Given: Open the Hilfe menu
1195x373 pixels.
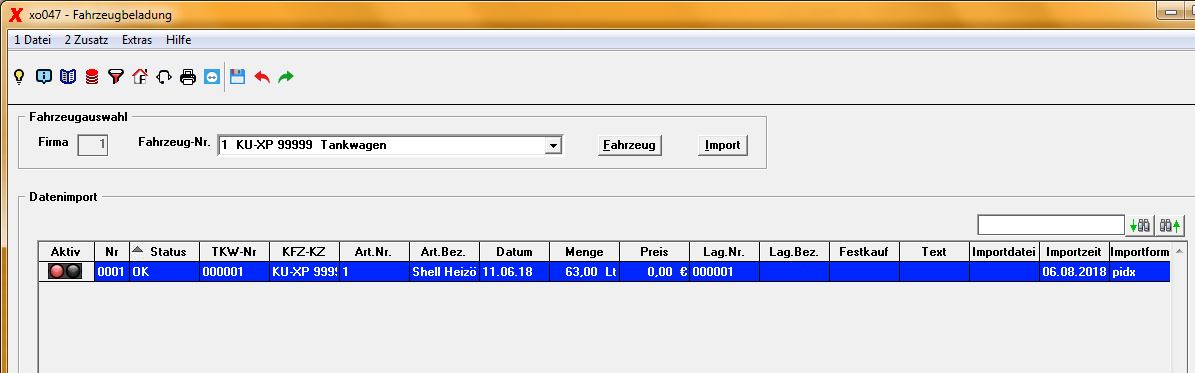Looking at the screenshot, I should click(178, 40).
